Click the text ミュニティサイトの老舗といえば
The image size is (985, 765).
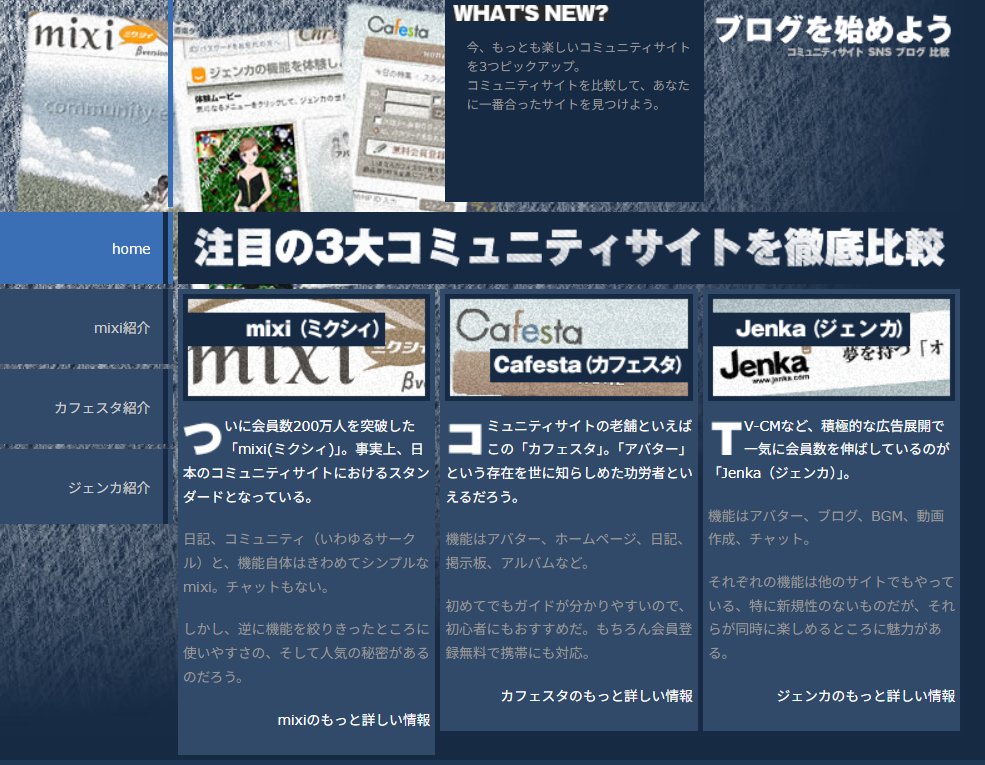pos(589,426)
